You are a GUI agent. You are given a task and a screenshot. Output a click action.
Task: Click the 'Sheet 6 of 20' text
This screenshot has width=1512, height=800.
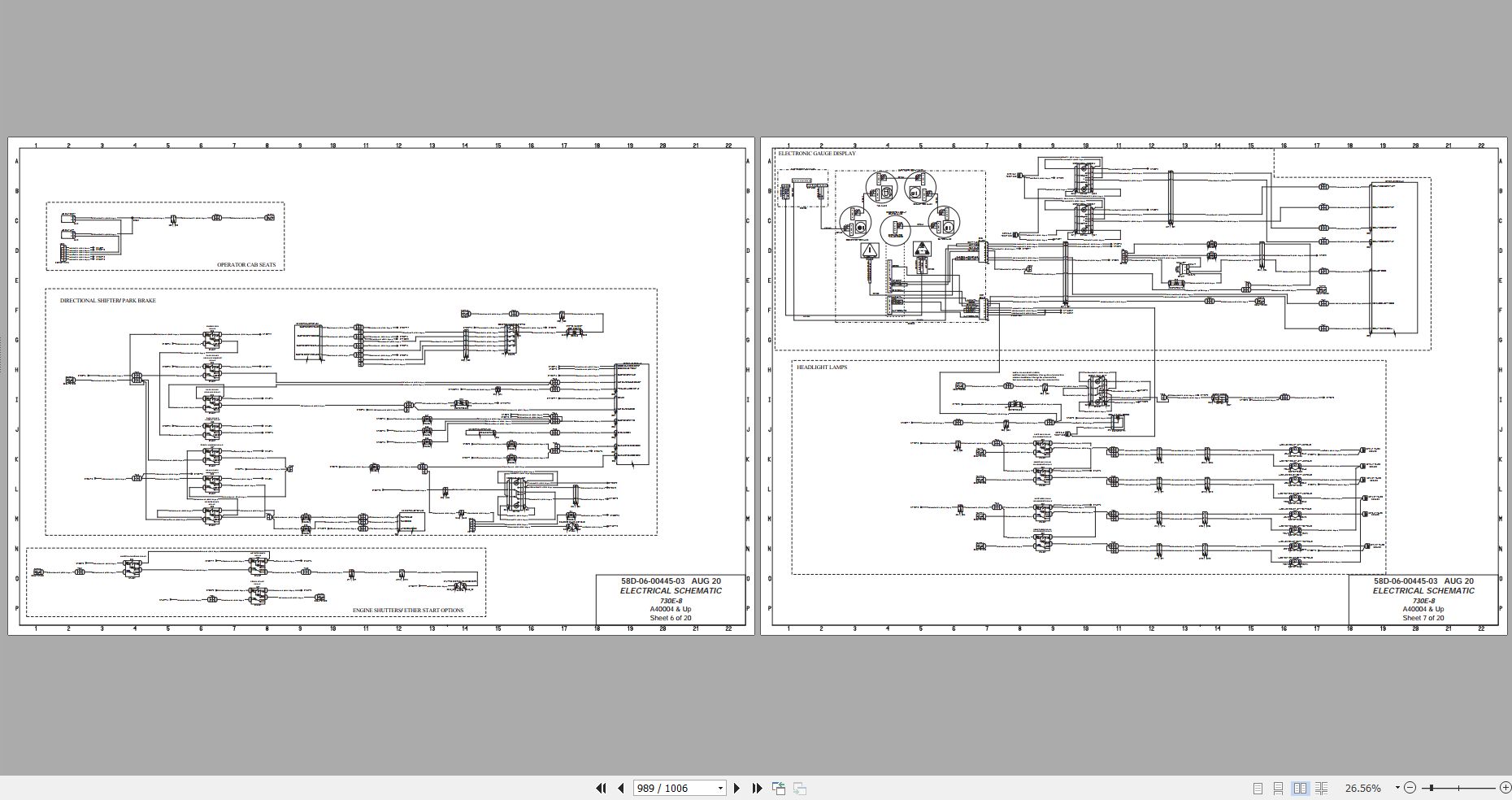point(671,618)
